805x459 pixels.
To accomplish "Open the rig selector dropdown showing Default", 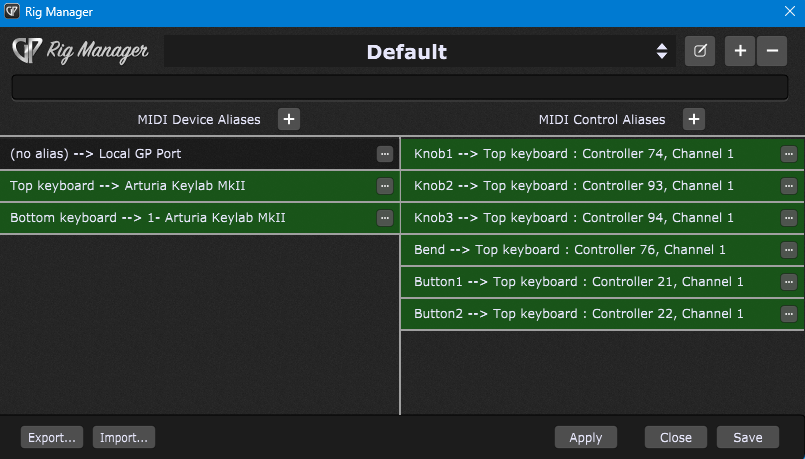I will 419,51.
